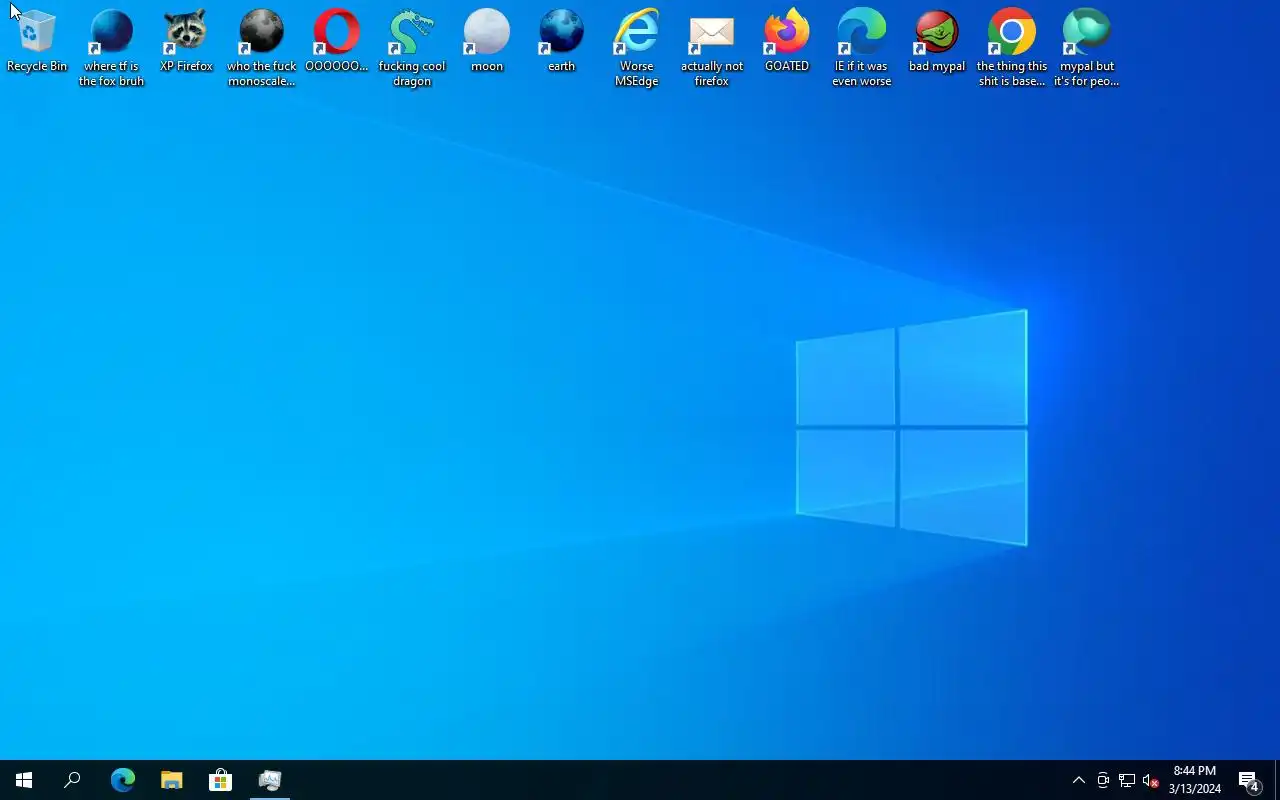Select the "where tf is the fox bruh" shortcut
Image resolution: width=1280 pixels, height=800 pixels.
coord(112,48)
